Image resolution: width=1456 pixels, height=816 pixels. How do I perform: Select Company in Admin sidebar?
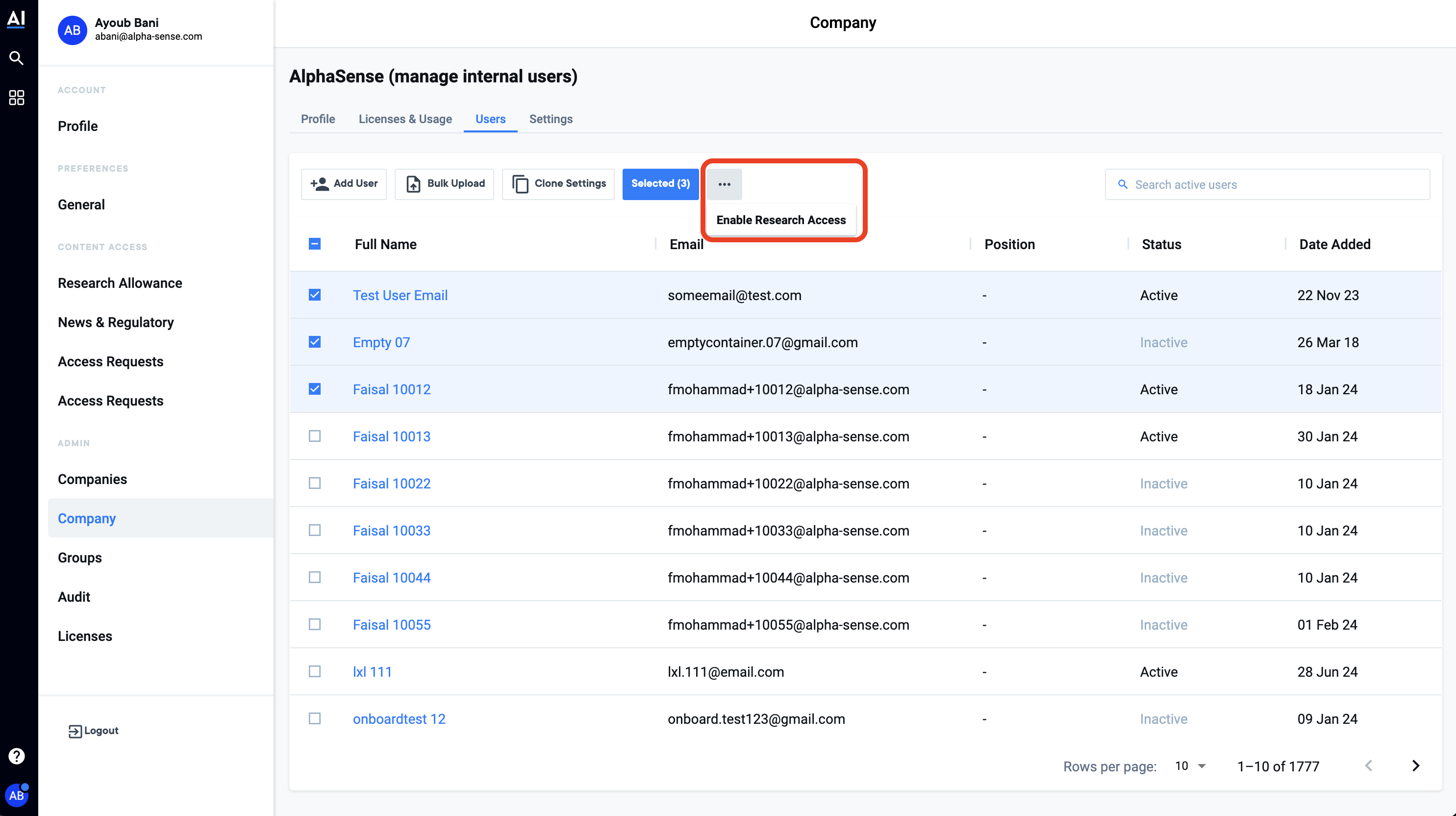[x=160, y=518]
